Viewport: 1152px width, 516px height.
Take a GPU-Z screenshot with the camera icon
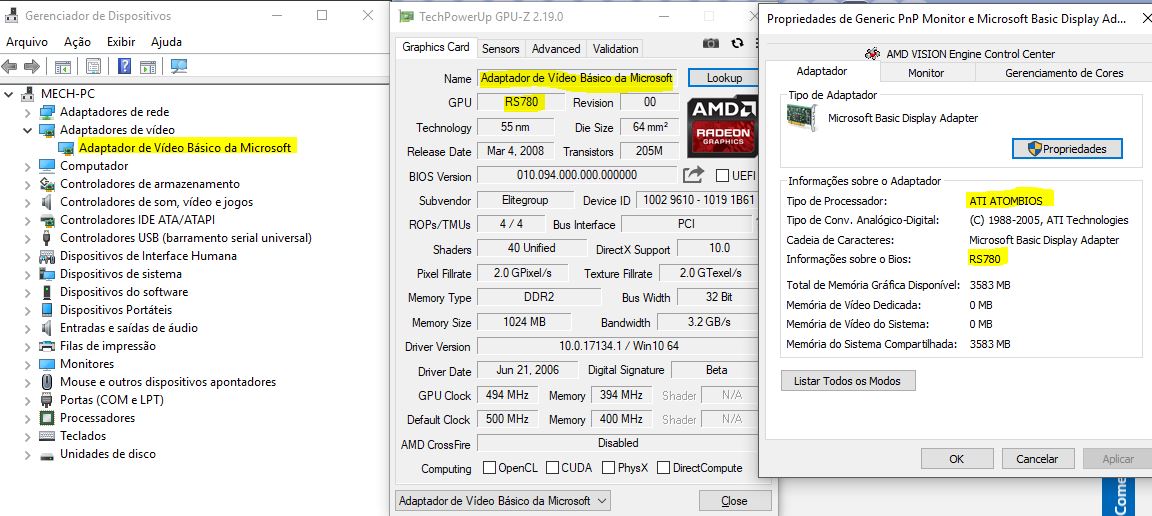pos(710,43)
